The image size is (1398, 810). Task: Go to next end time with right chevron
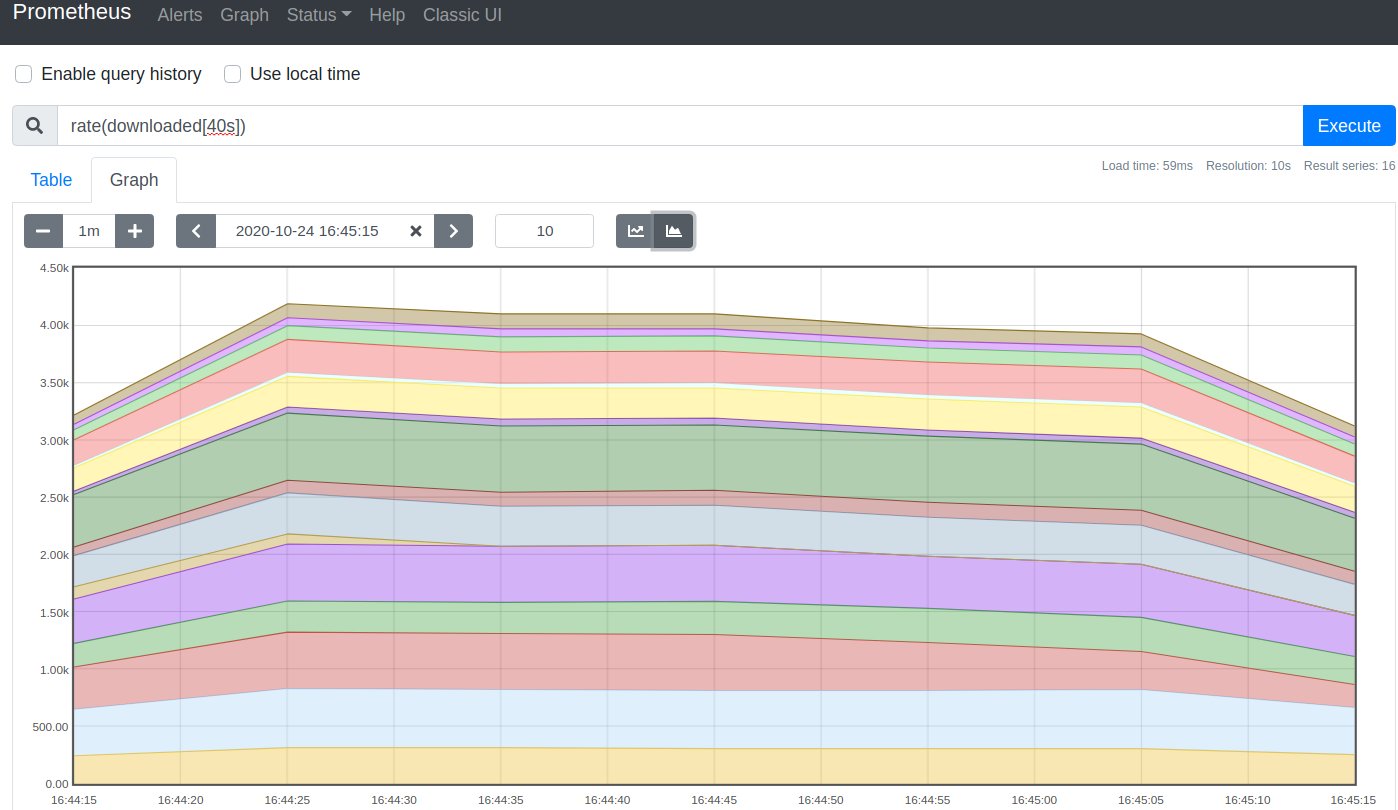453,231
